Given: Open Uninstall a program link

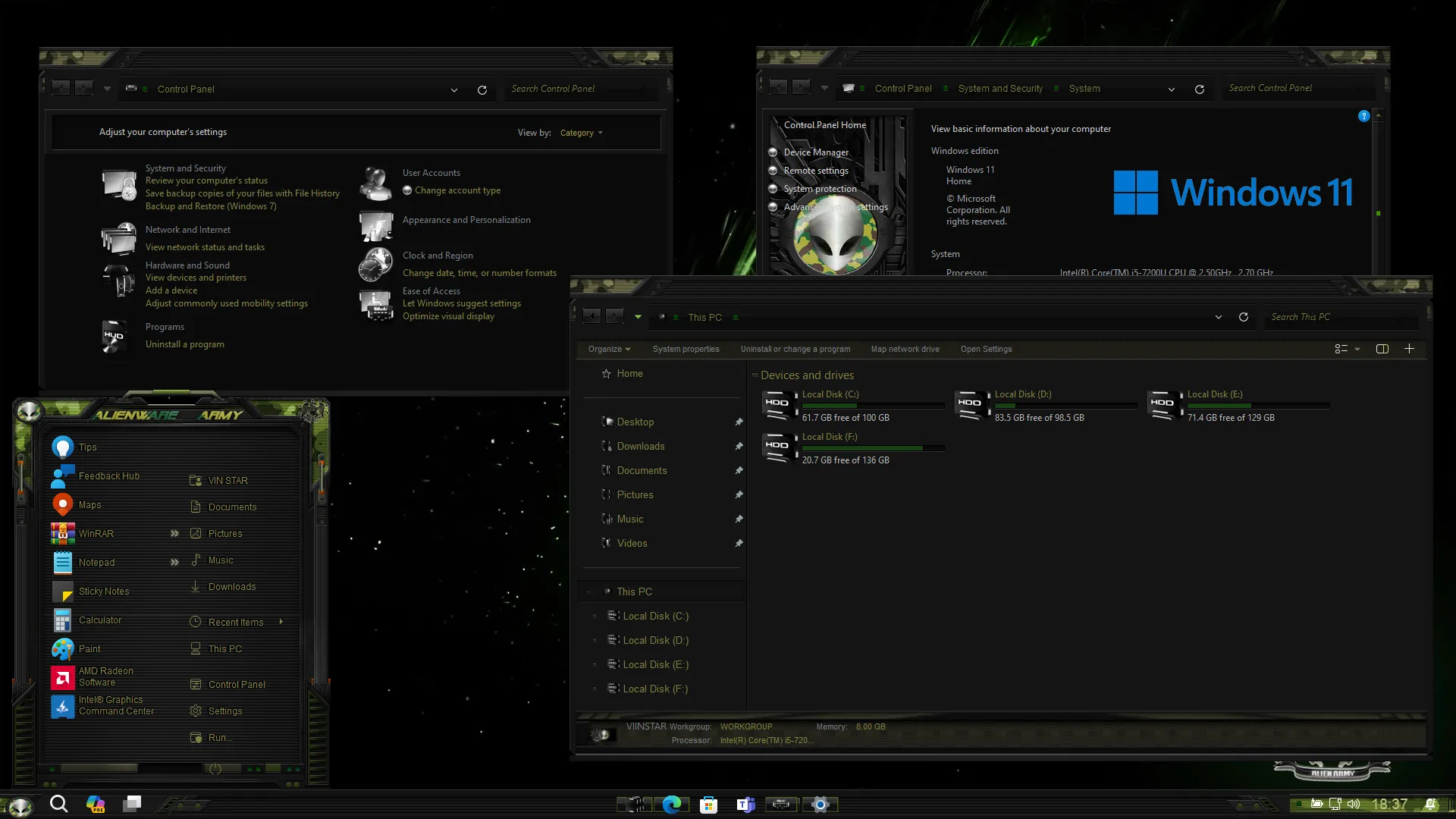Looking at the screenshot, I should (x=184, y=344).
